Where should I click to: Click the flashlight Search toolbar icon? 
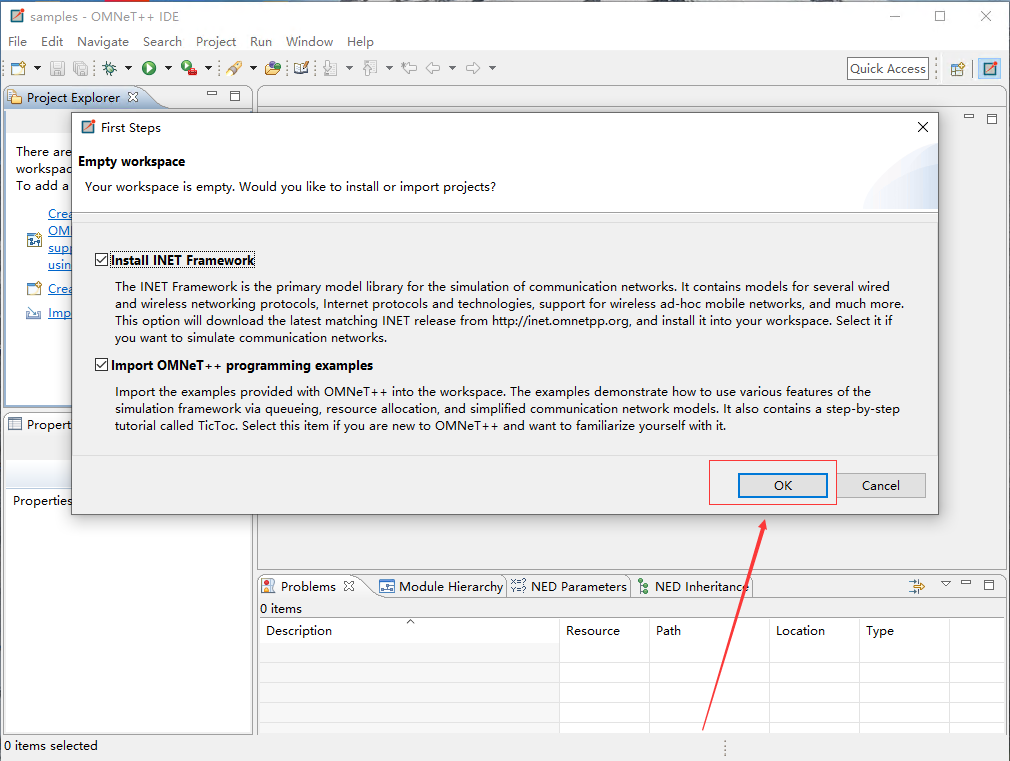coord(234,68)
